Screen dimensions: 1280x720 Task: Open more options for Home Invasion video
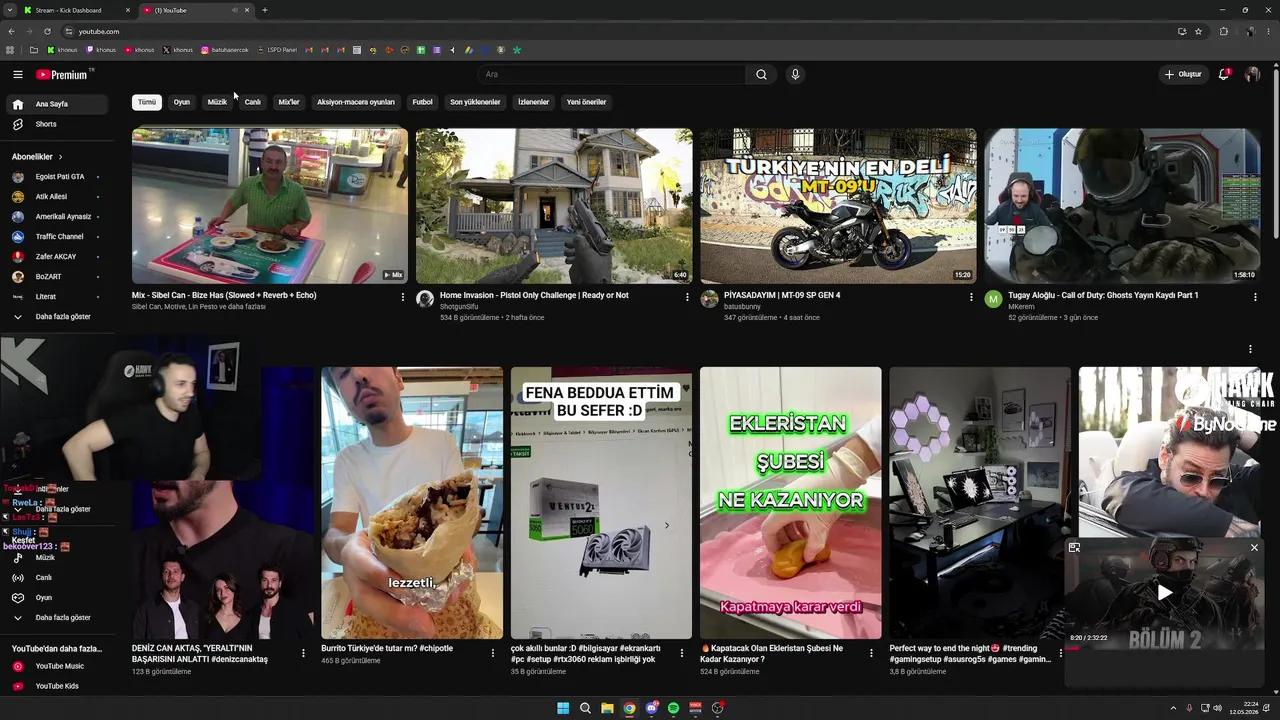click(x=687, y=297)
